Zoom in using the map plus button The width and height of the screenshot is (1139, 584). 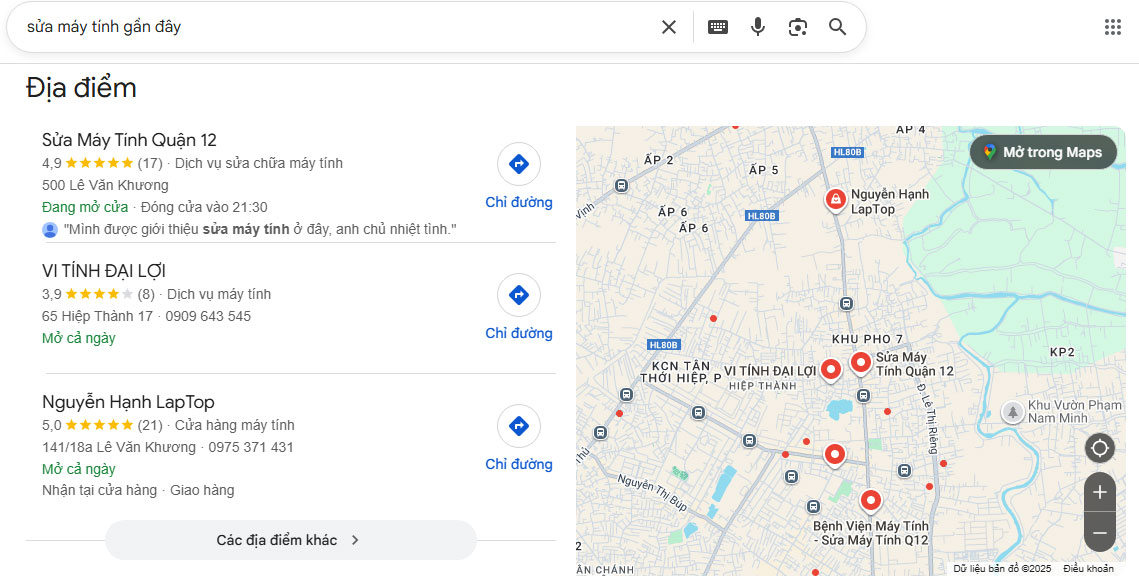pos(1099,492)
